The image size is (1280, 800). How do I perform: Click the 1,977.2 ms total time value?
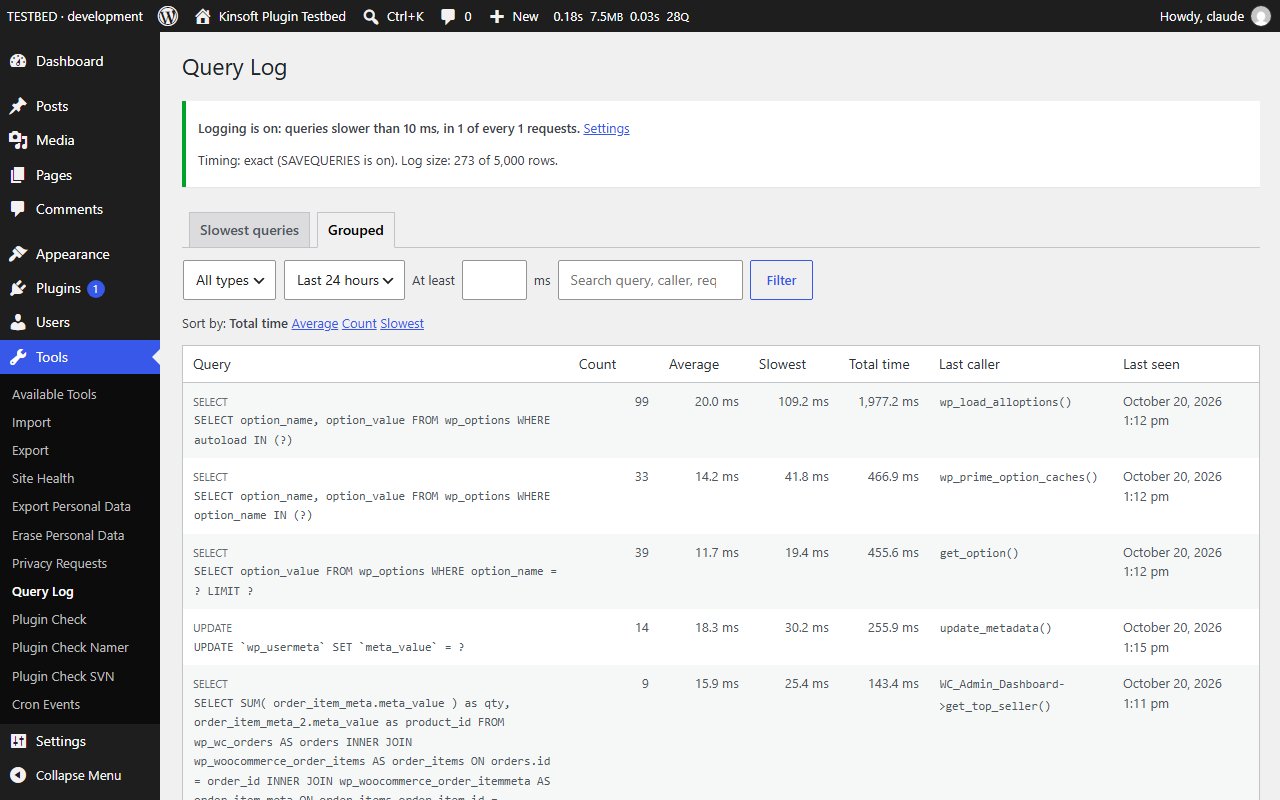[x=888, y=401]
